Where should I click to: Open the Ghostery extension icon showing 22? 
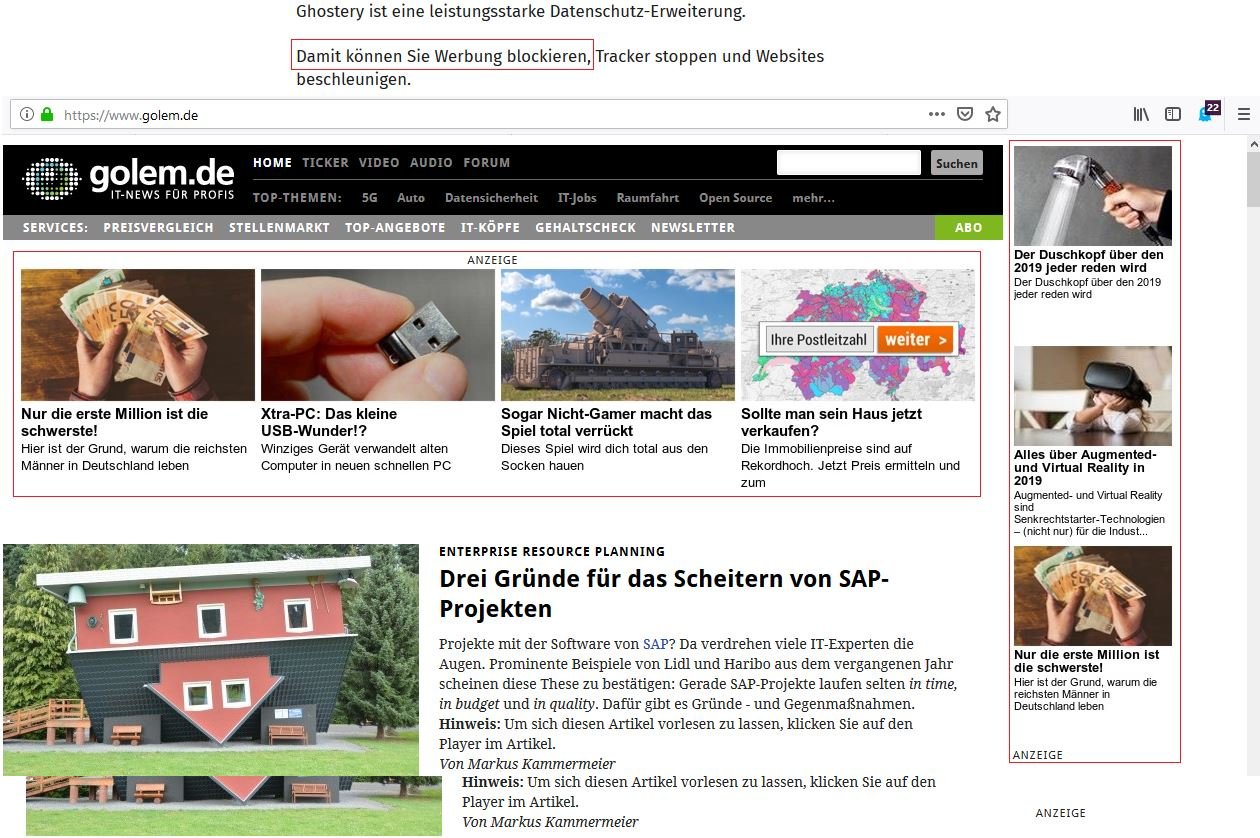click(1208, 112)
